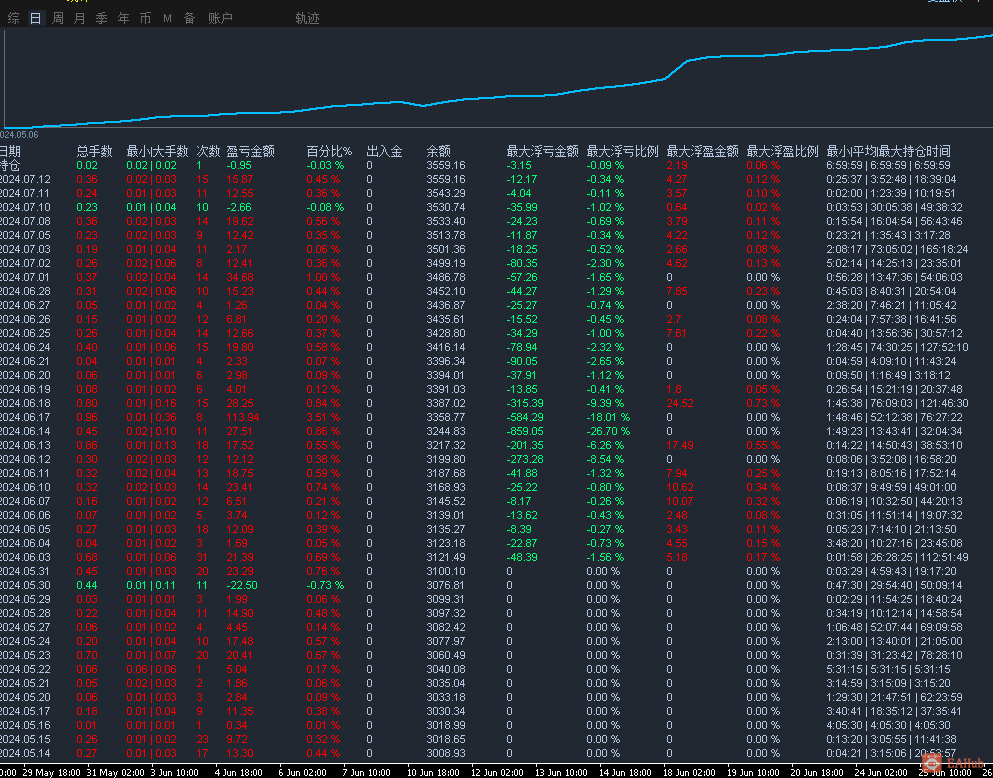Click the 次数 column header
993x778 pixels.
pos(208,151)
